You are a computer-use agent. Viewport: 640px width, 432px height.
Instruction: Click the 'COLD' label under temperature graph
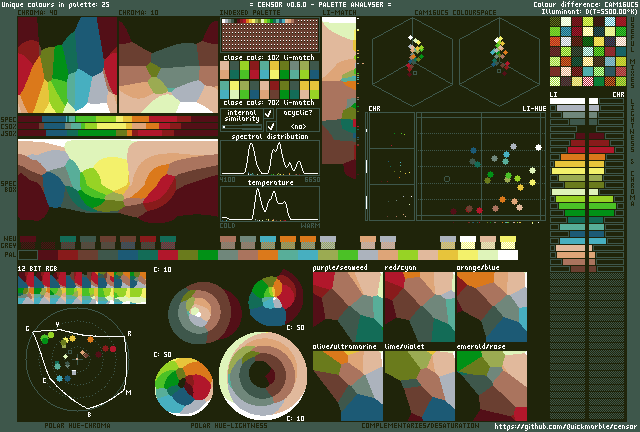[x=227, y=226]
